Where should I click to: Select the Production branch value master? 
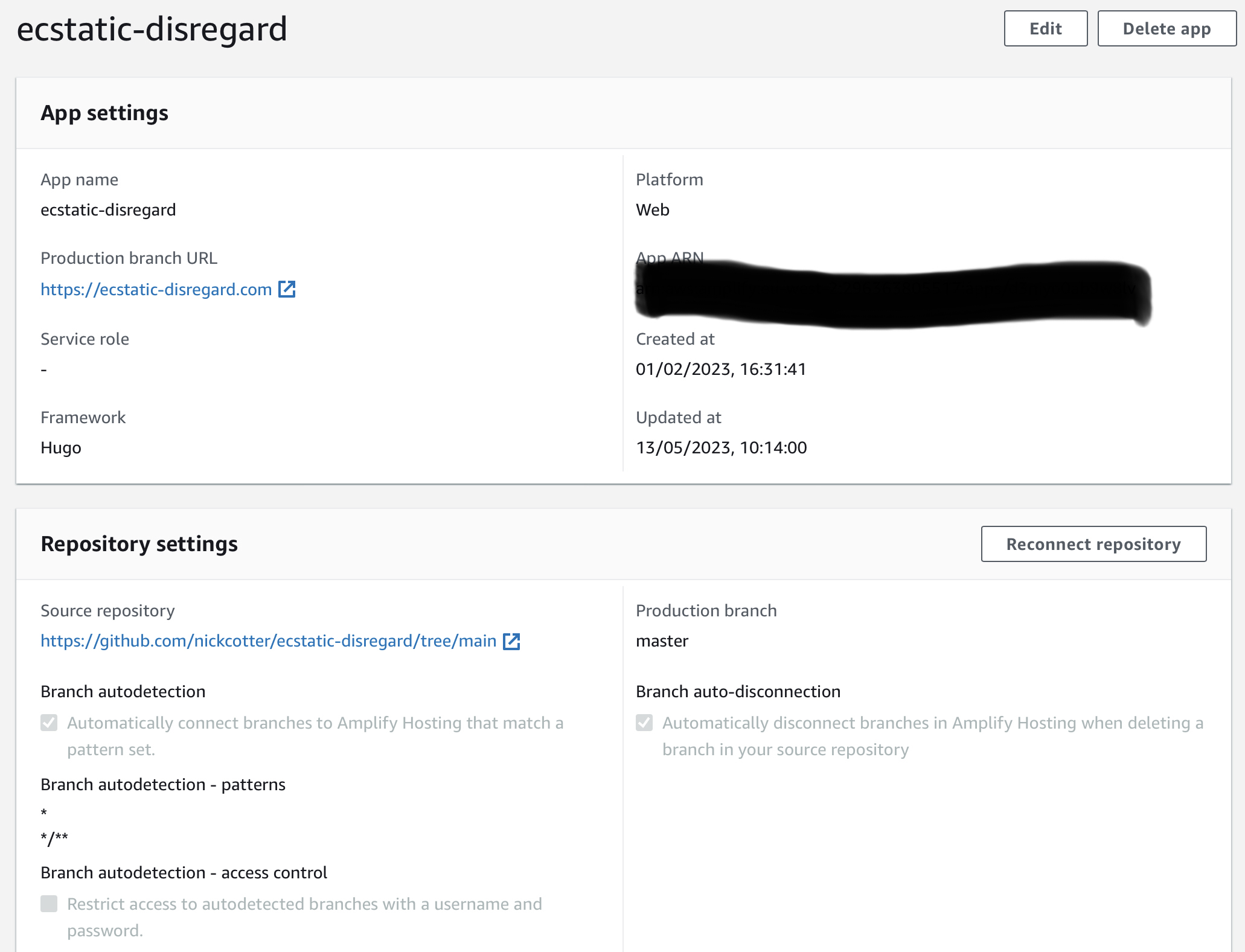pos(662,641)
